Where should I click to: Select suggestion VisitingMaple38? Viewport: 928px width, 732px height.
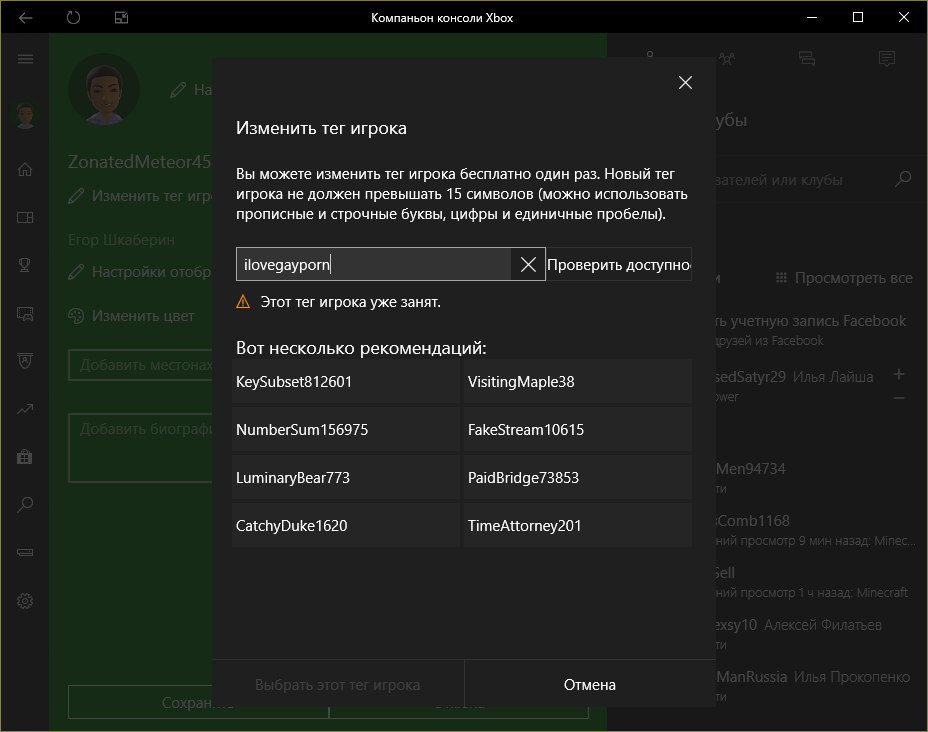[x=578, y=382]
